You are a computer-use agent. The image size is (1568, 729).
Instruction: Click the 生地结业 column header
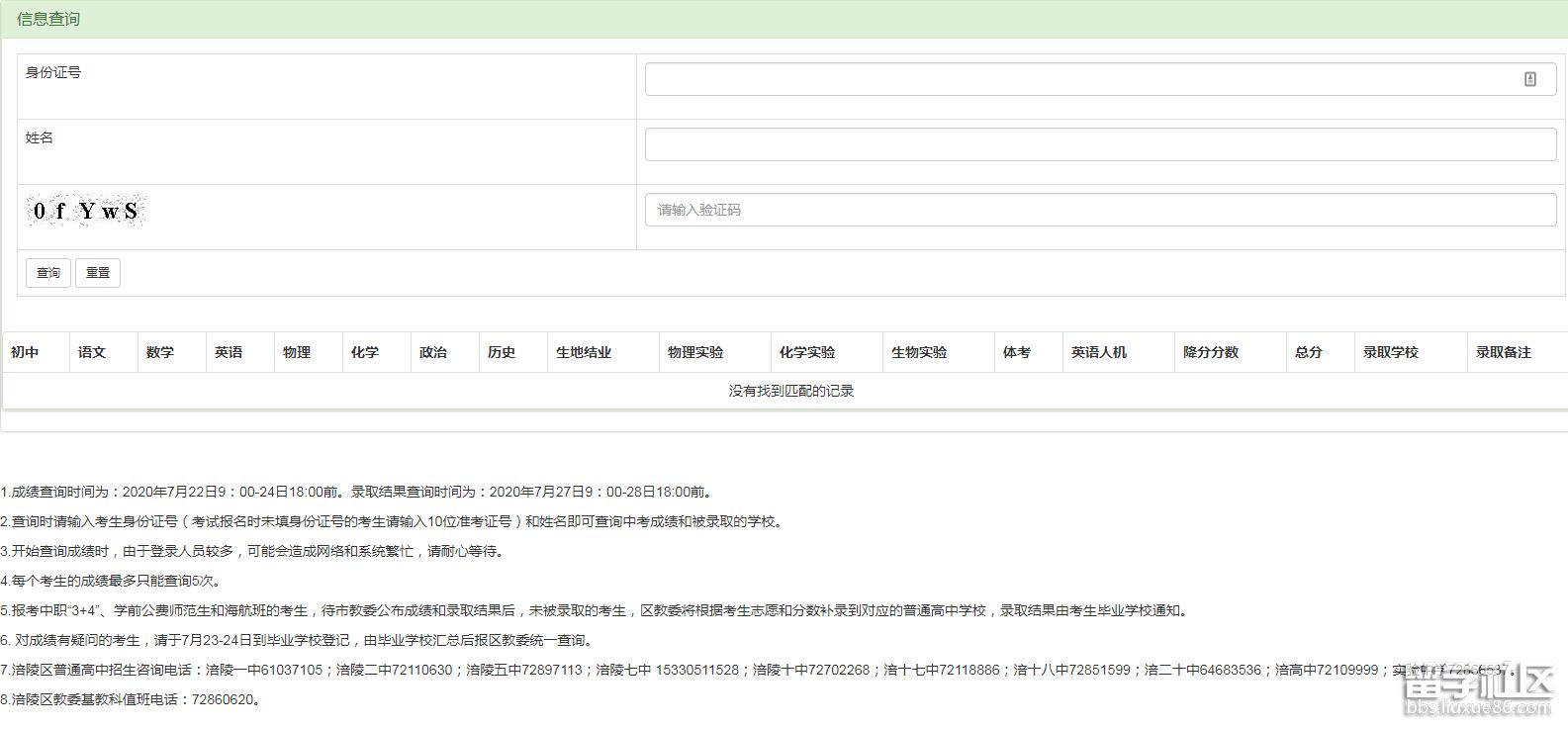[x=584, y=352]
